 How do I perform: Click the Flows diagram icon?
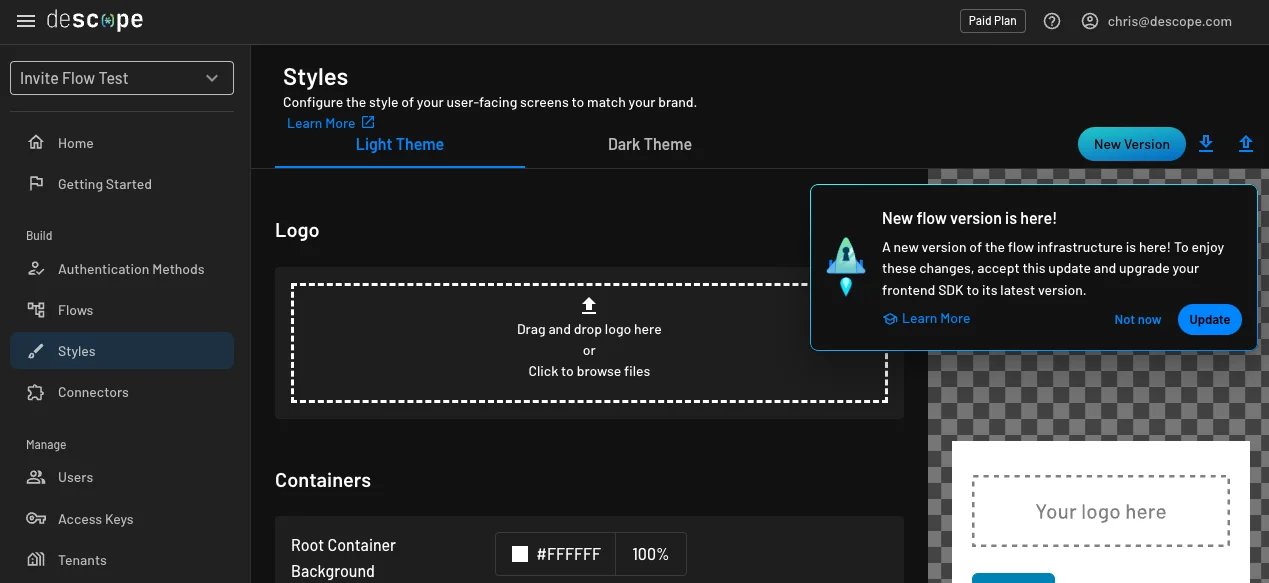pos(36,310)
